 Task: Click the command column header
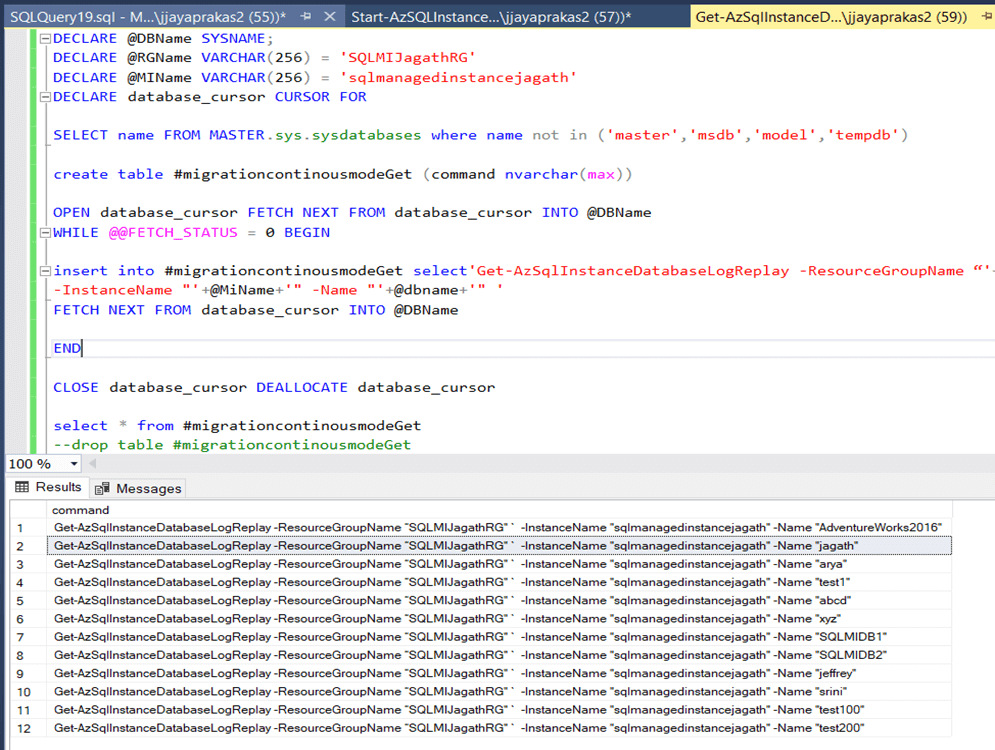80,510
